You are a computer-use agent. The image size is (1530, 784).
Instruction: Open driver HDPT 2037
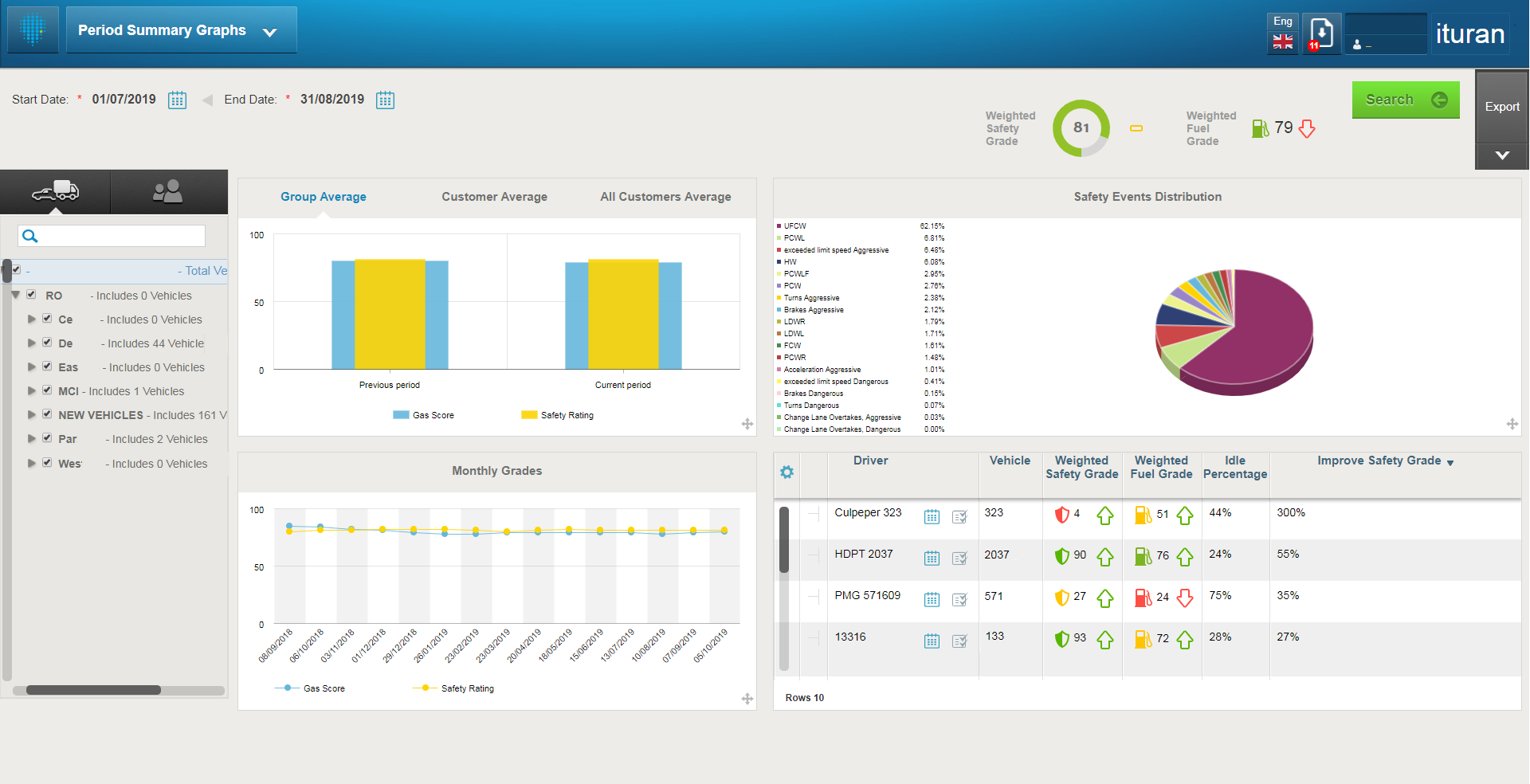[x=863, y=554]
